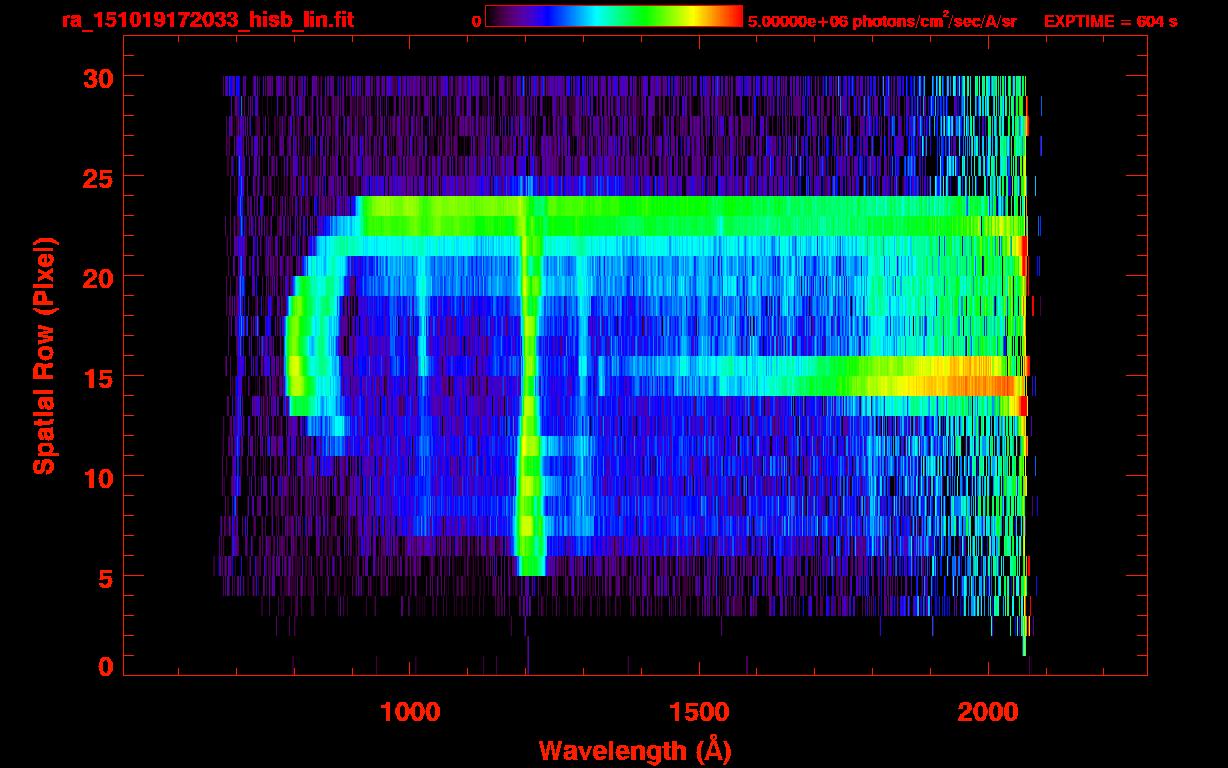This screenshot has height=768, width=1228.
Task: Select the 5.00000e+06 photons intensity label
Action: (x=881, y=21)
